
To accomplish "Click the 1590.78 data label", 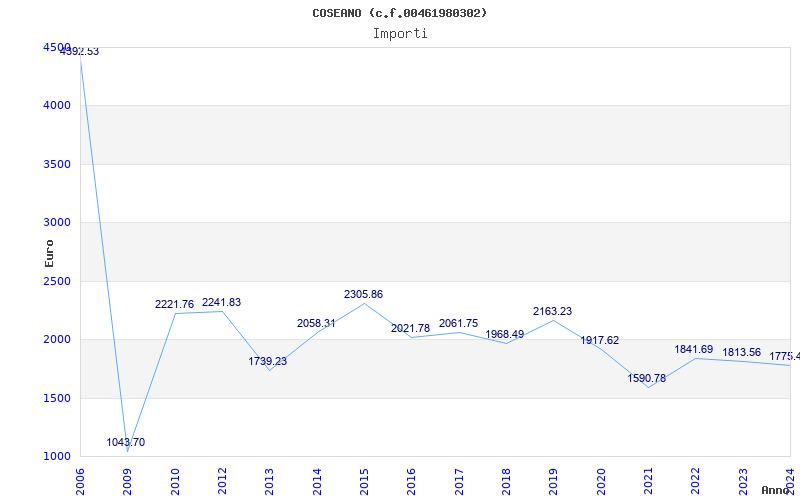I will (647, 379).
